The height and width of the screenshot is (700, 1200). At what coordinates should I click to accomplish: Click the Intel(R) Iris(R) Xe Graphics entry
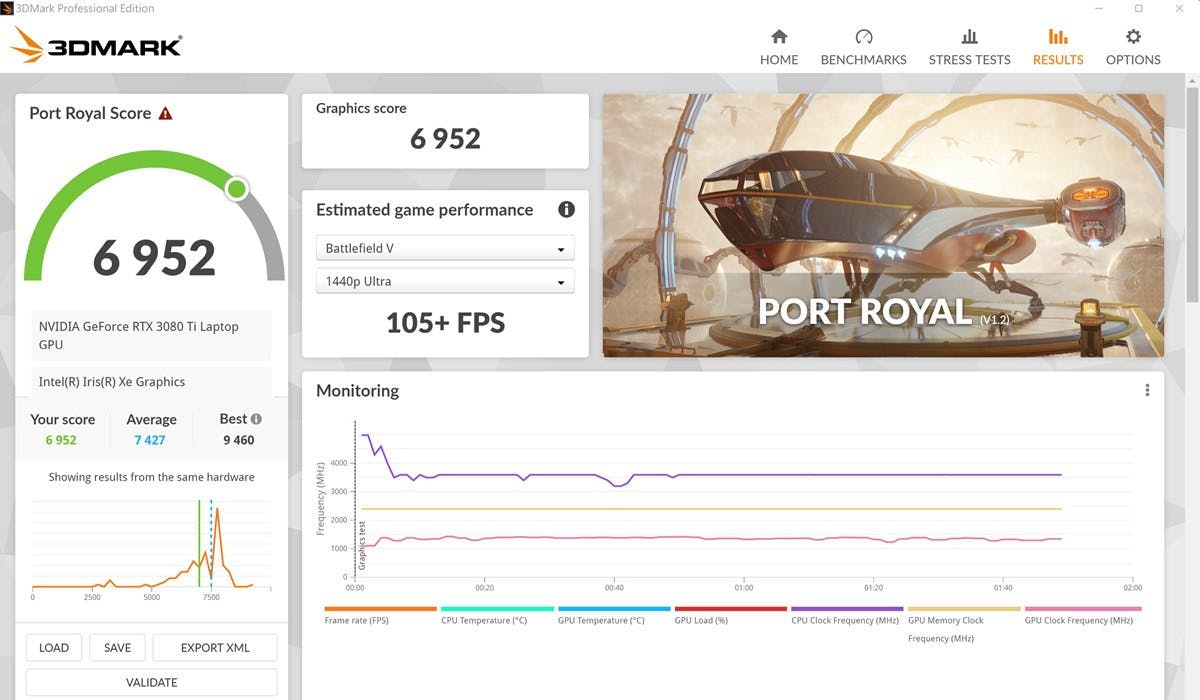click(151, 381)
